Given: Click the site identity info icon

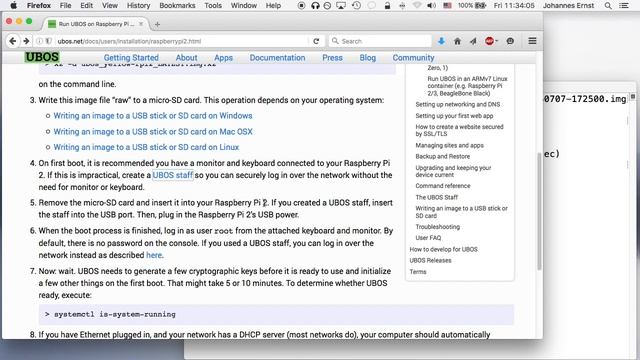Looking at the screenshot, I should point(40,41).
